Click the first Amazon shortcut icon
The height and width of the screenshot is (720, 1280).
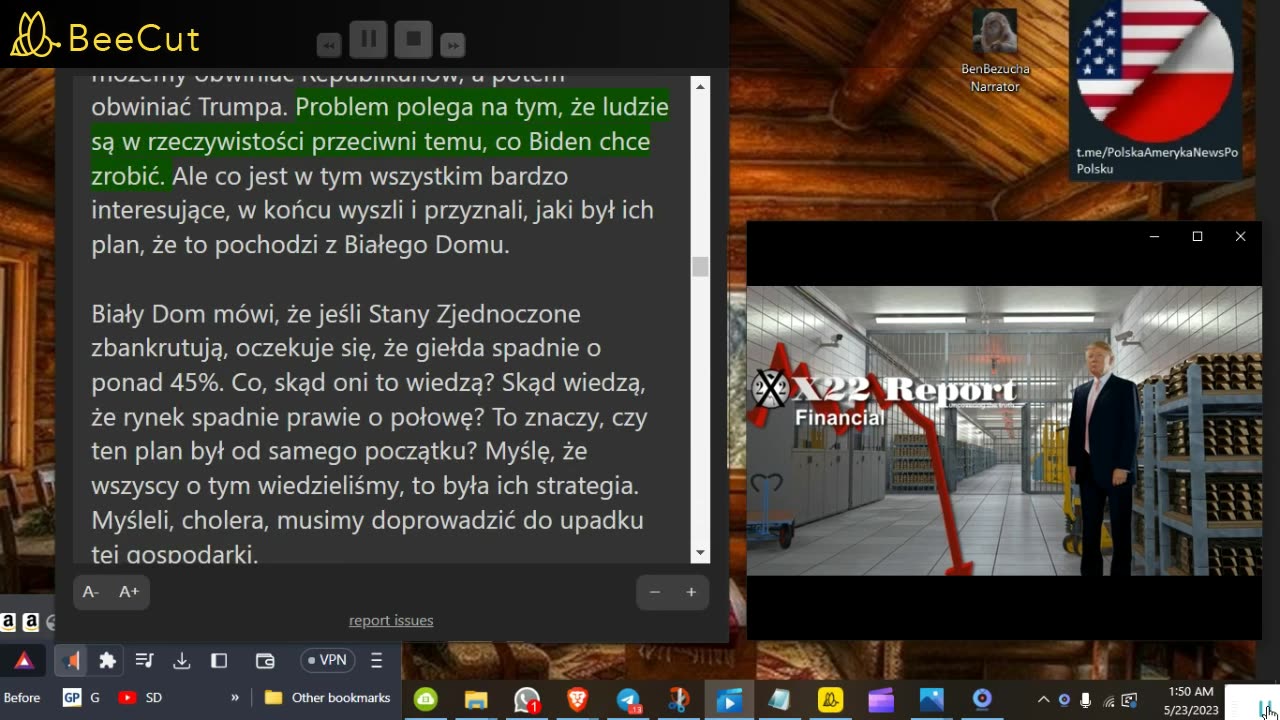8,622
